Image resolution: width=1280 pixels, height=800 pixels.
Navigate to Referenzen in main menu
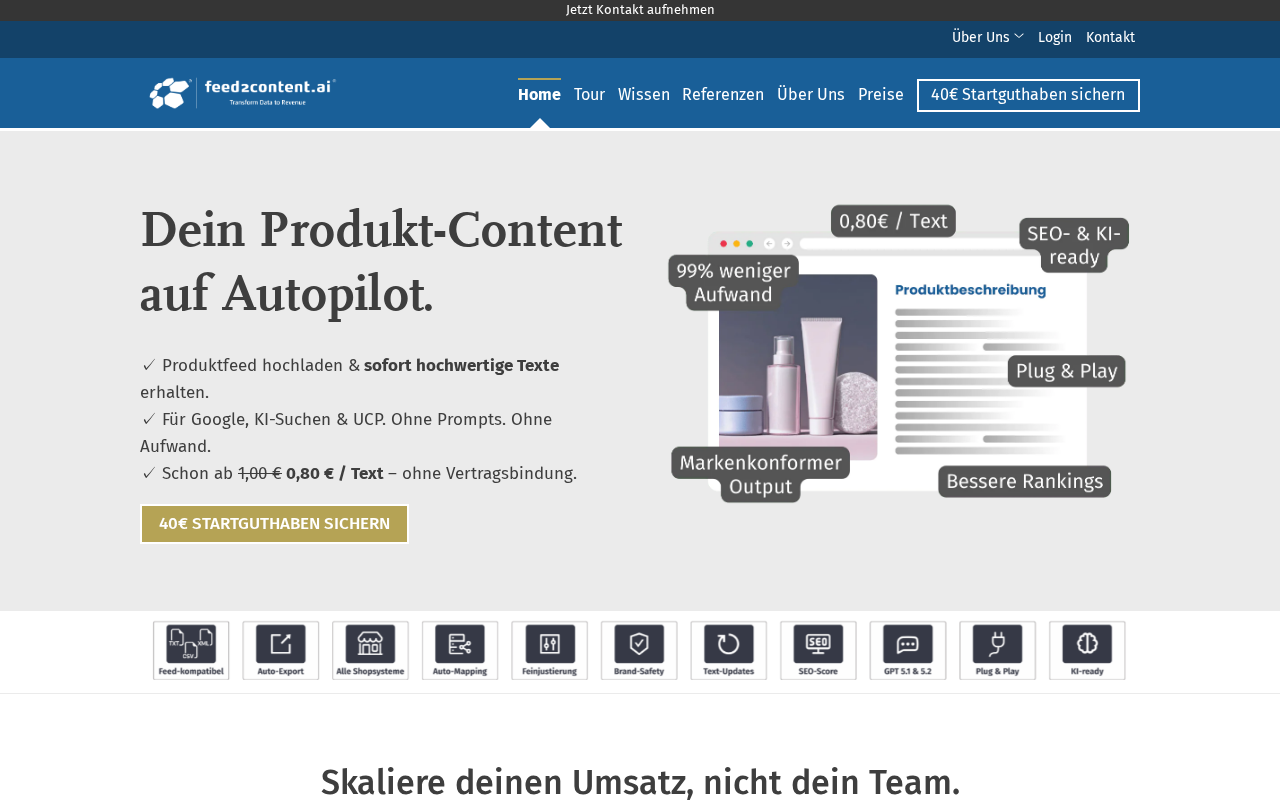tap(723, 94)
